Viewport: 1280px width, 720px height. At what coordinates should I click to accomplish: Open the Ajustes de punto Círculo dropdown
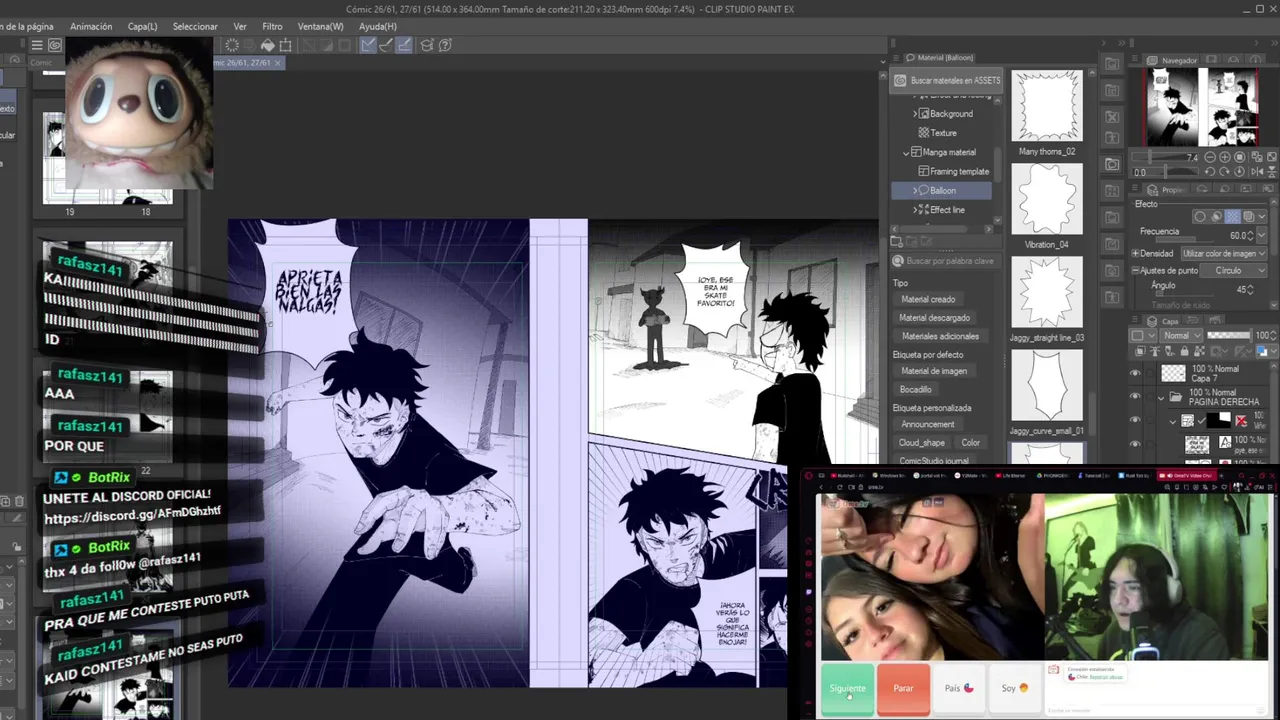(1234, 270)
